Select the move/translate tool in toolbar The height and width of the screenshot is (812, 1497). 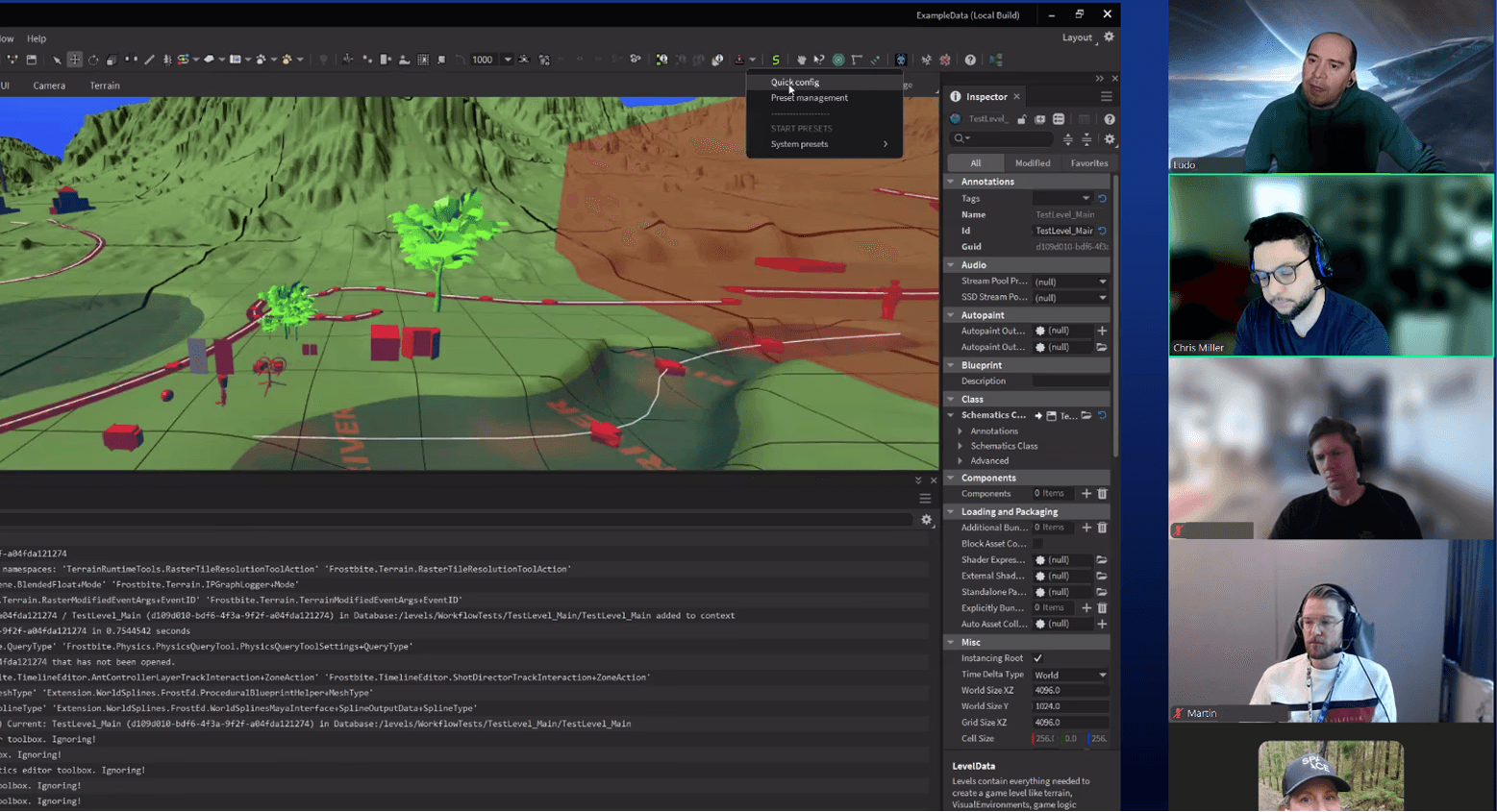75,60
